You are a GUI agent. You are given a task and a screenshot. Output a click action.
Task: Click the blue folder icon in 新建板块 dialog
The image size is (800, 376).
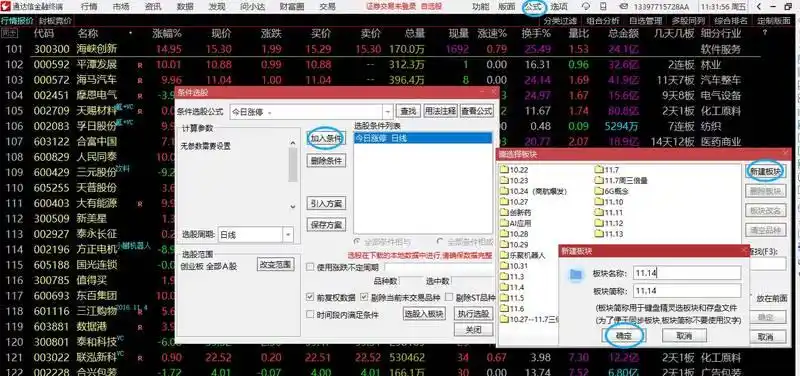tap(576, 275)
